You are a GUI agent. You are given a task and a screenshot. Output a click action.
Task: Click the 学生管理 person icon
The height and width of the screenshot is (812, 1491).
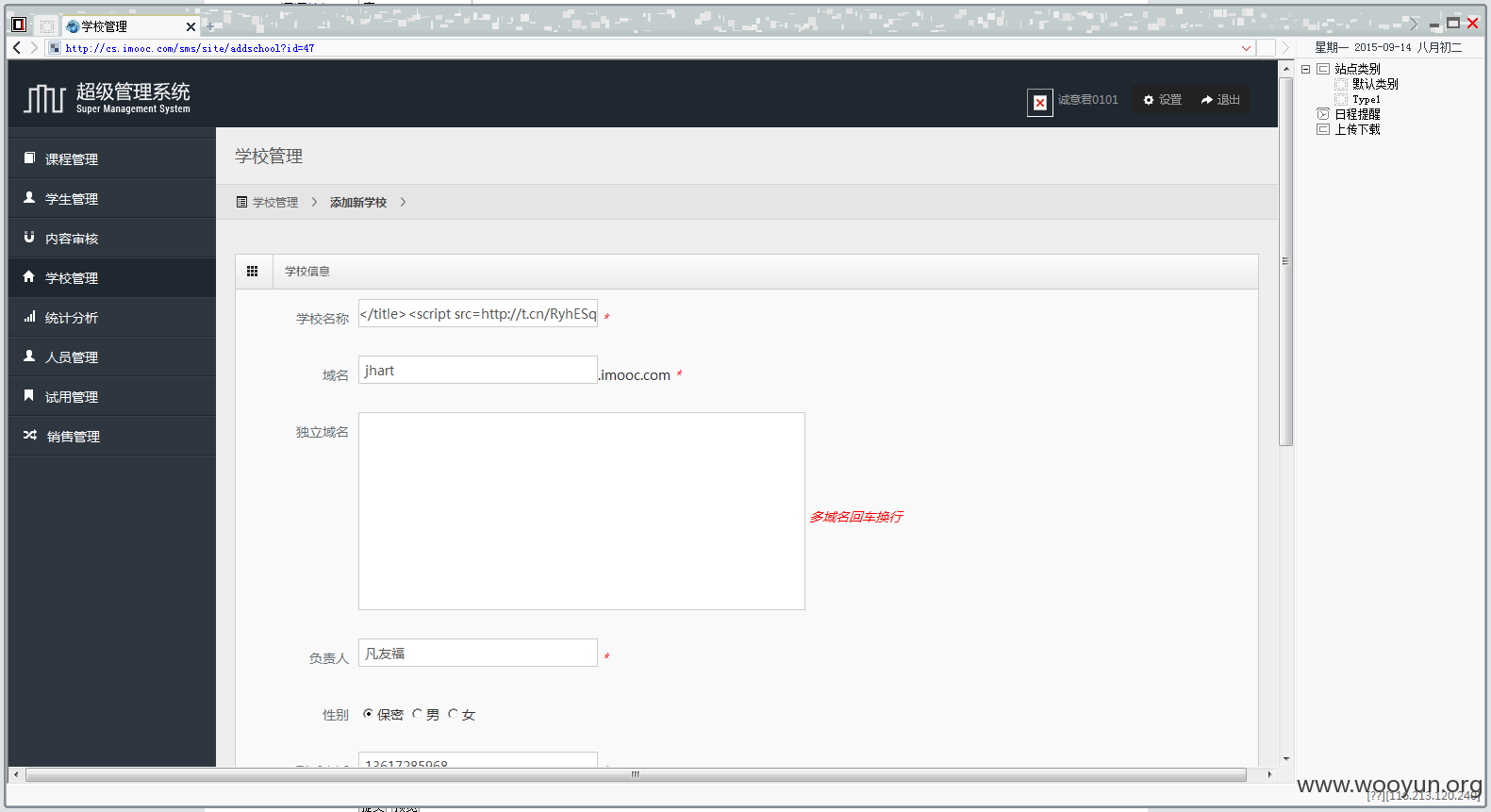29,197
